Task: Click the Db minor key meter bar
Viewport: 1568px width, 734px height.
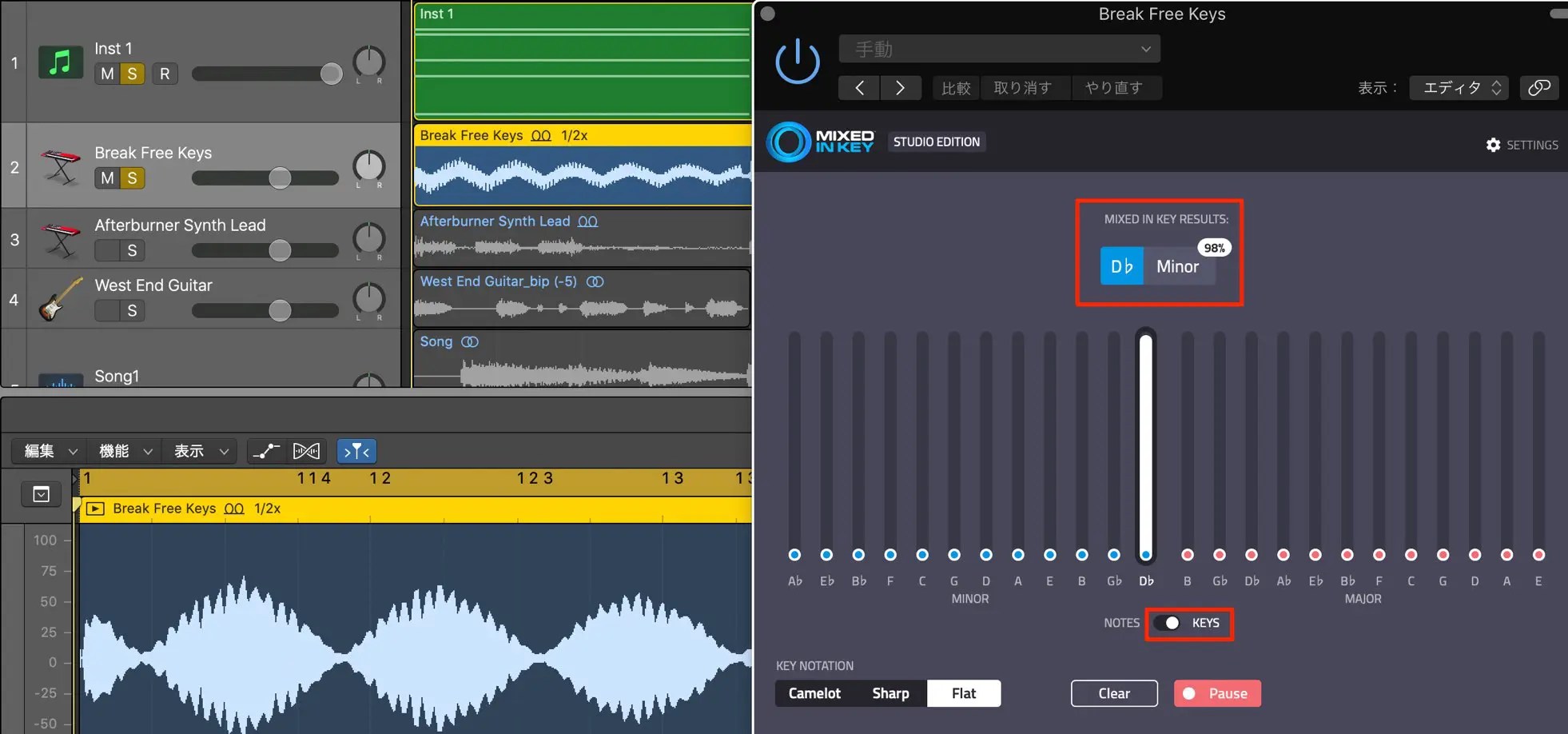Action: 1146,445
